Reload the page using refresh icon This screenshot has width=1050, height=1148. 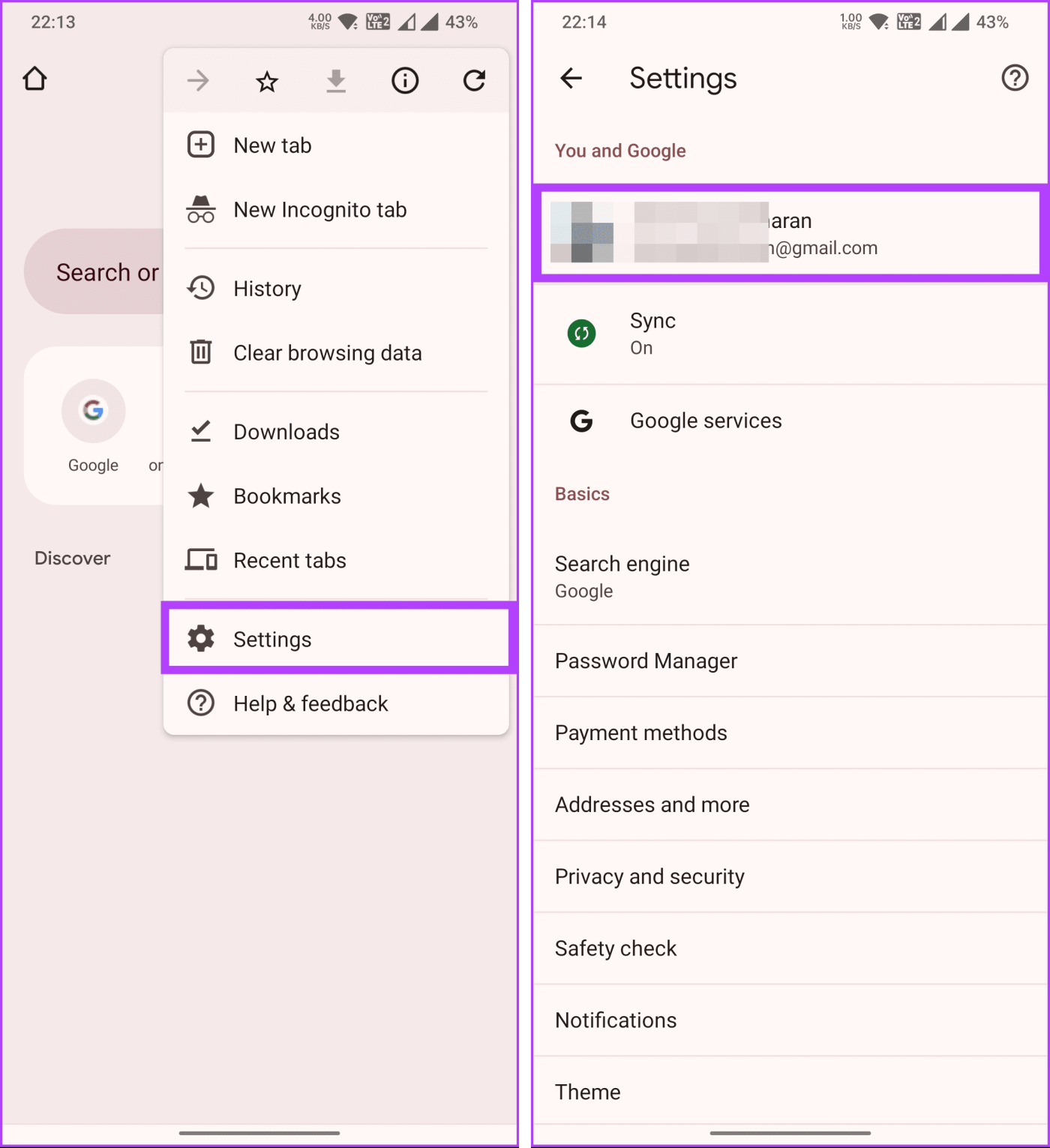(474, 80)
